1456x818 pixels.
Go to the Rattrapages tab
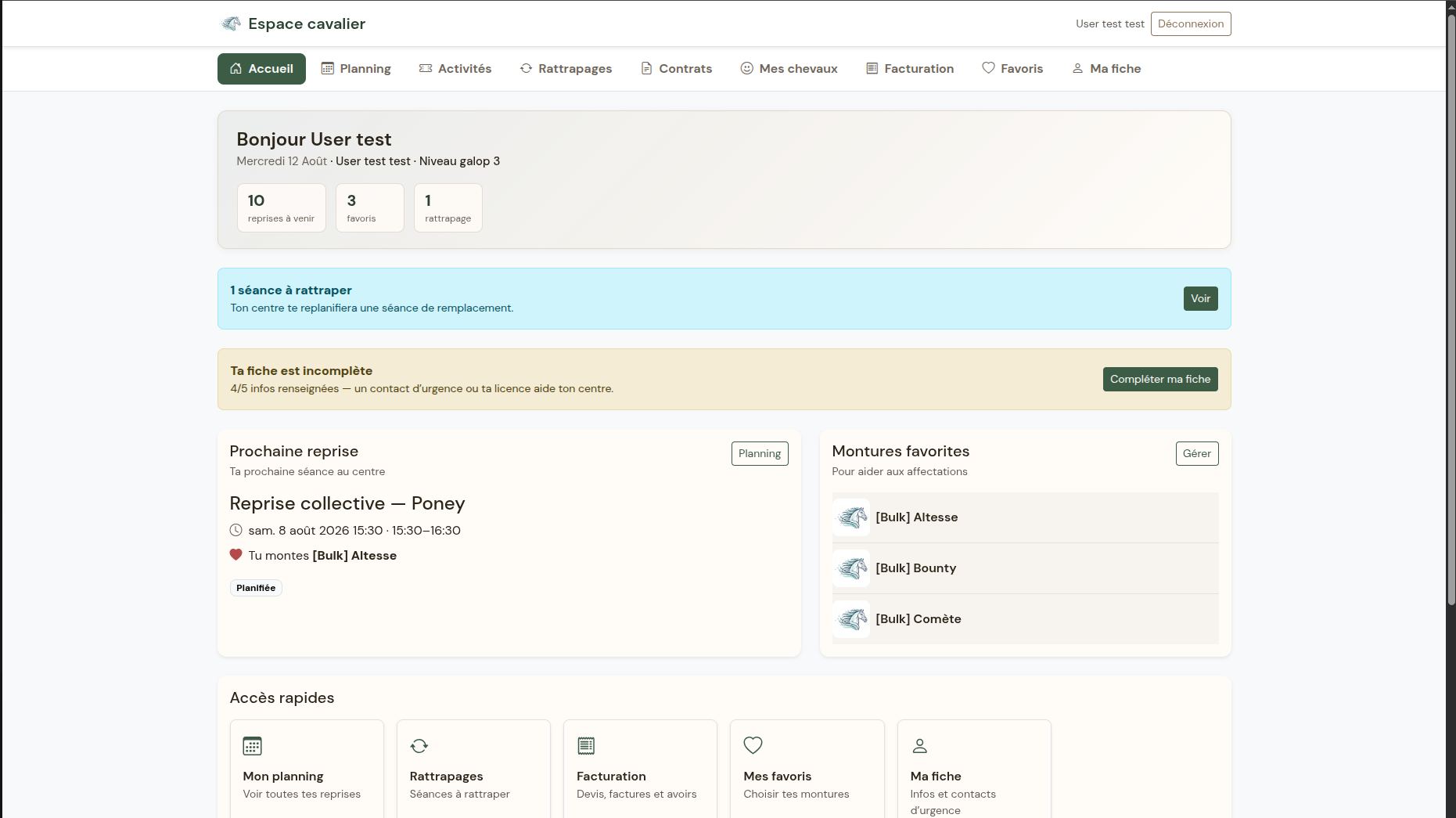coord(566,69)
